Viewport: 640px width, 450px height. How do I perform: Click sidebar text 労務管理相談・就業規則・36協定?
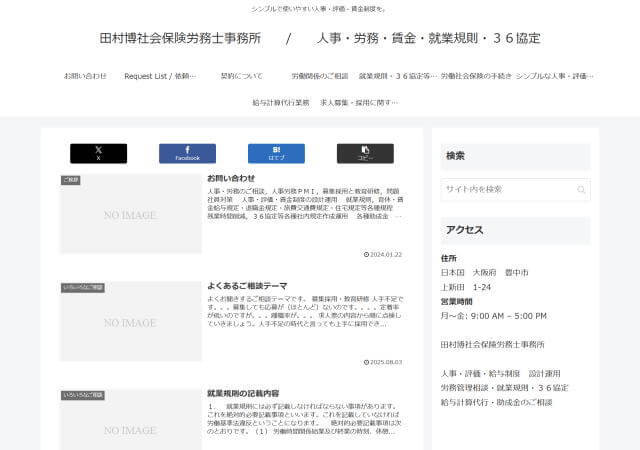pyautogui.click(x=504, y=388)
